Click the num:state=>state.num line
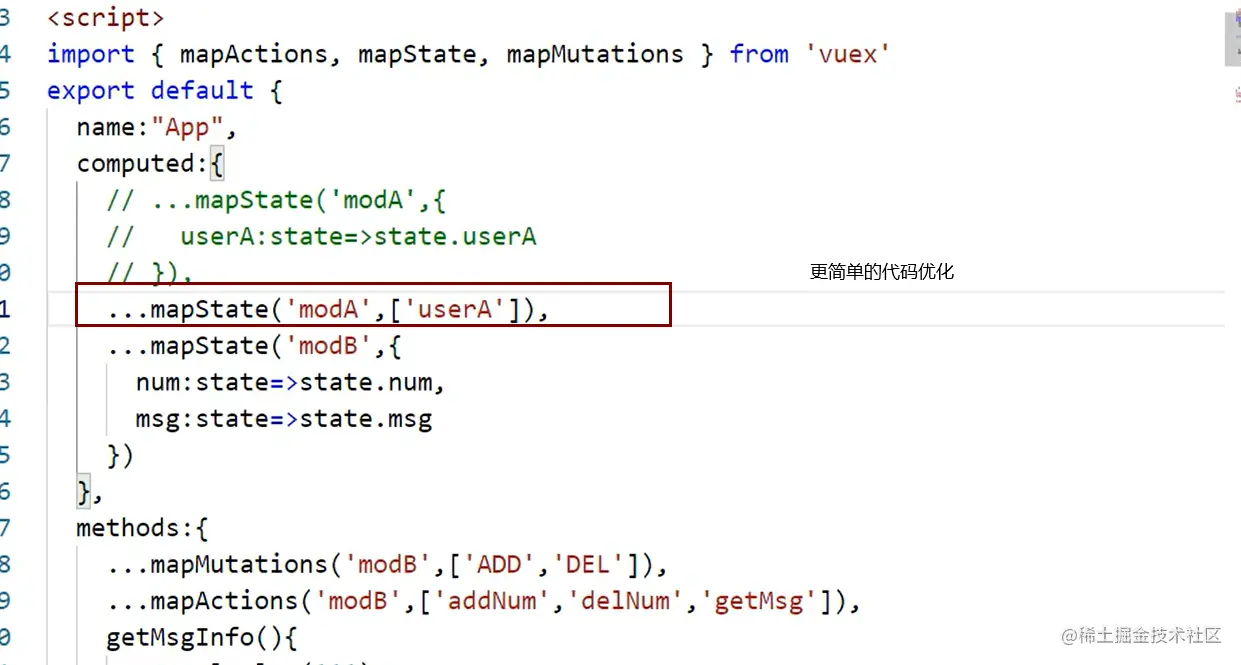Screen dimensions: 1241x665 [x=290, y=382]
